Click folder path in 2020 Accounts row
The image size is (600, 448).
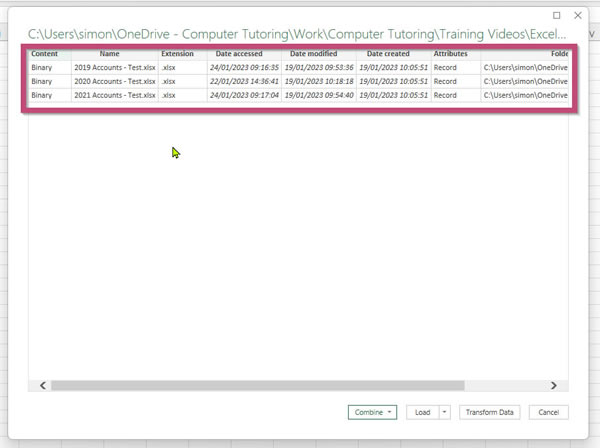click(525, 81)
